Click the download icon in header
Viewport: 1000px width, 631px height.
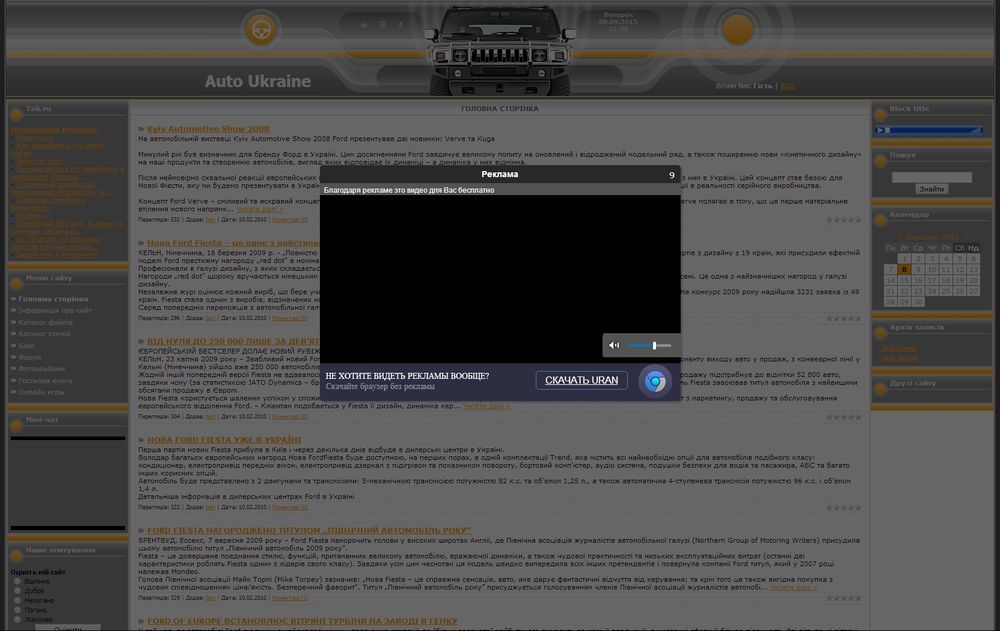[x=400, y=23]
